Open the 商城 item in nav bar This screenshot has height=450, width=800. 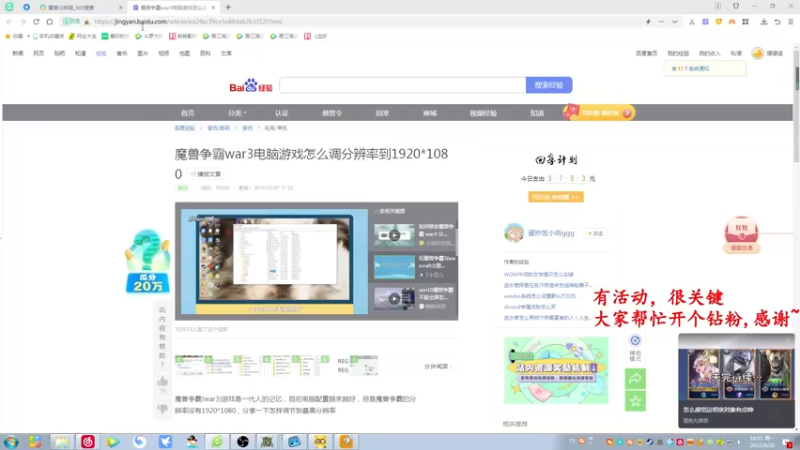click(x=430, y=113)
